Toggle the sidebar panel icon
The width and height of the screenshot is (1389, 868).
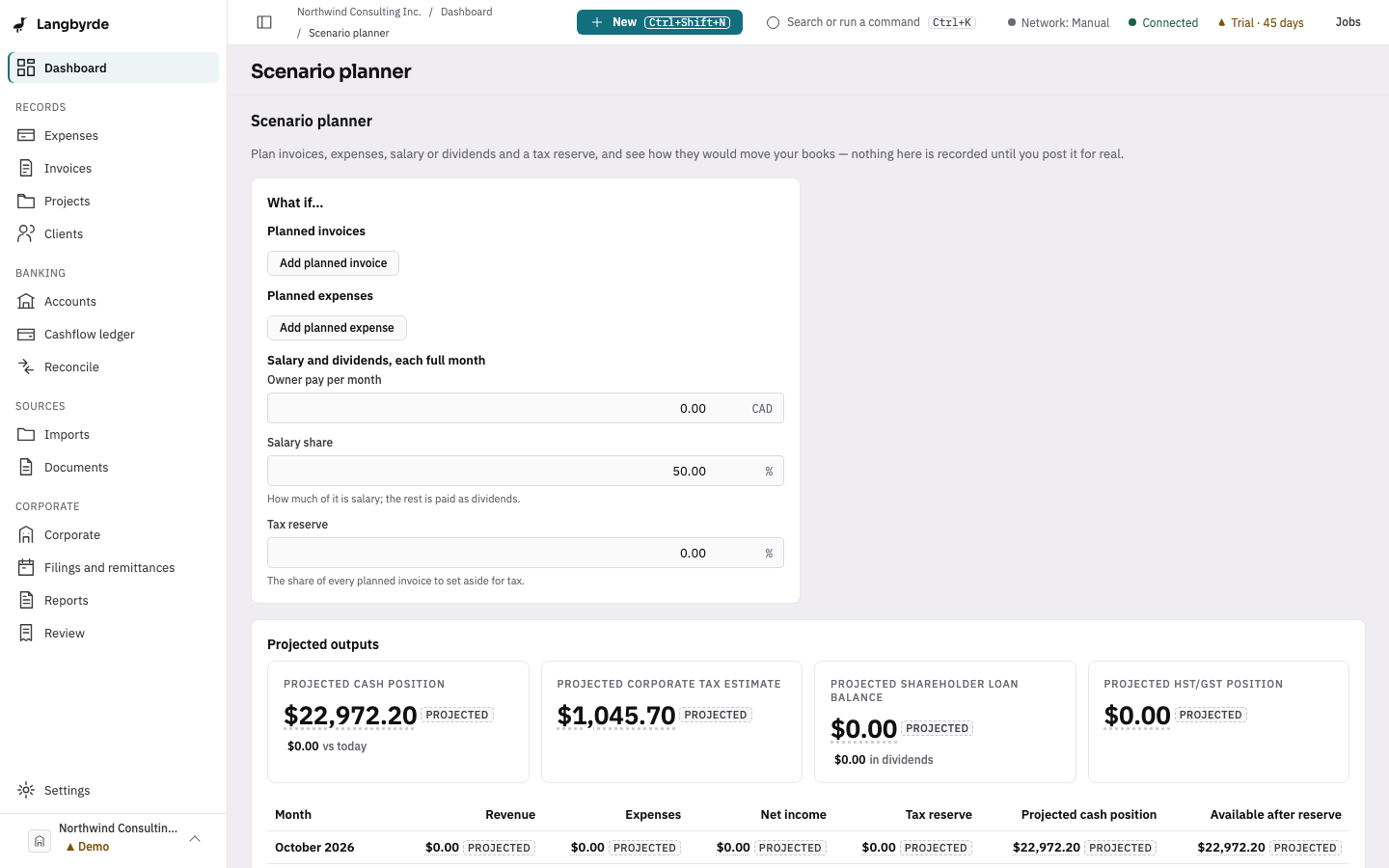[x=264, y=22]
